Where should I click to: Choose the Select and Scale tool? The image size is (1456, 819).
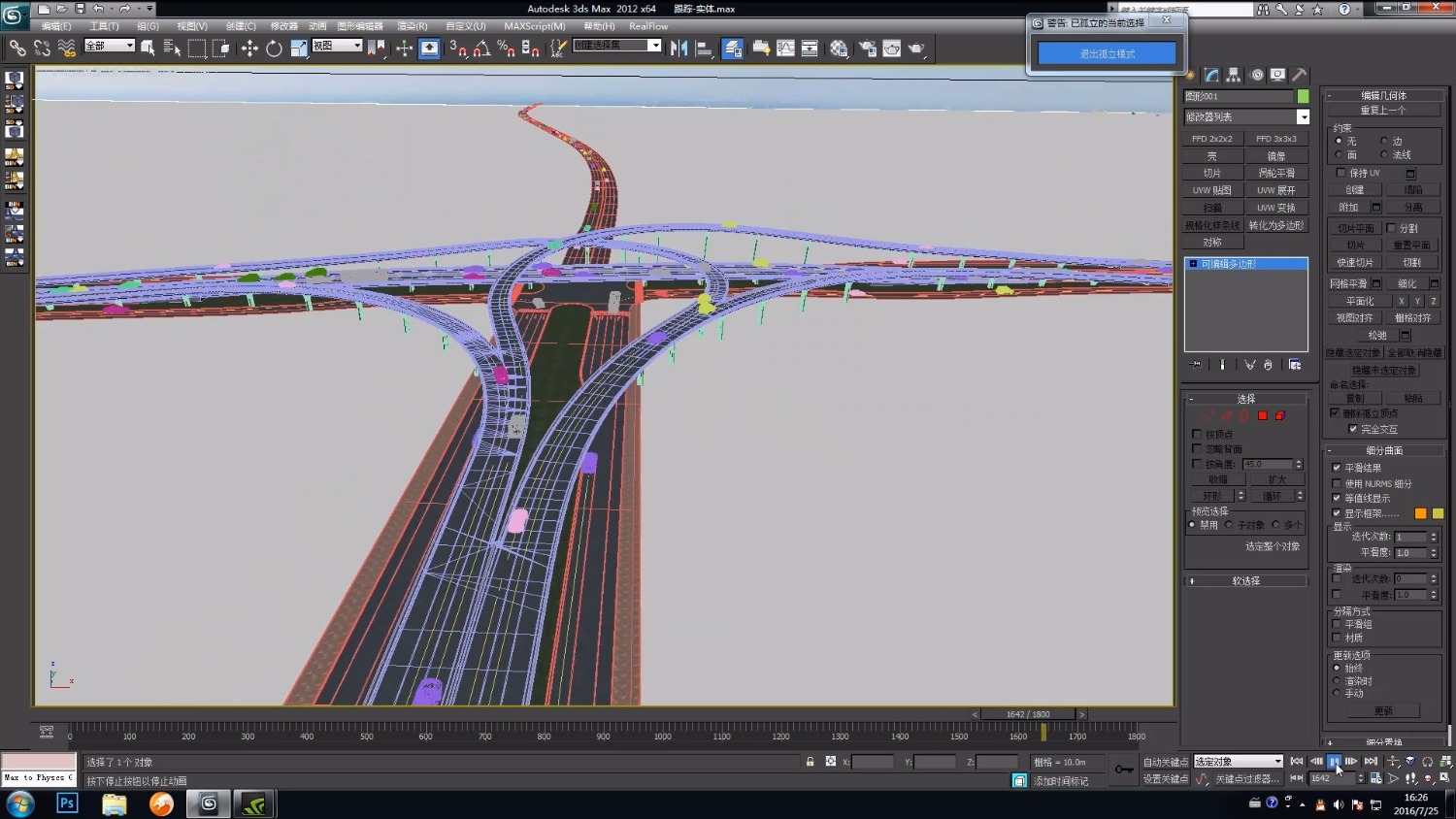(298, 48)
